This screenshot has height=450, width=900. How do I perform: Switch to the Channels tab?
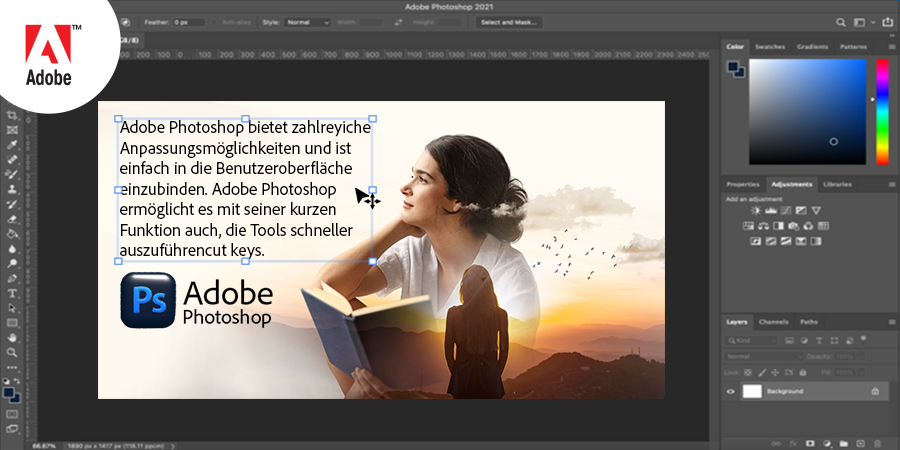click(773, 321)
